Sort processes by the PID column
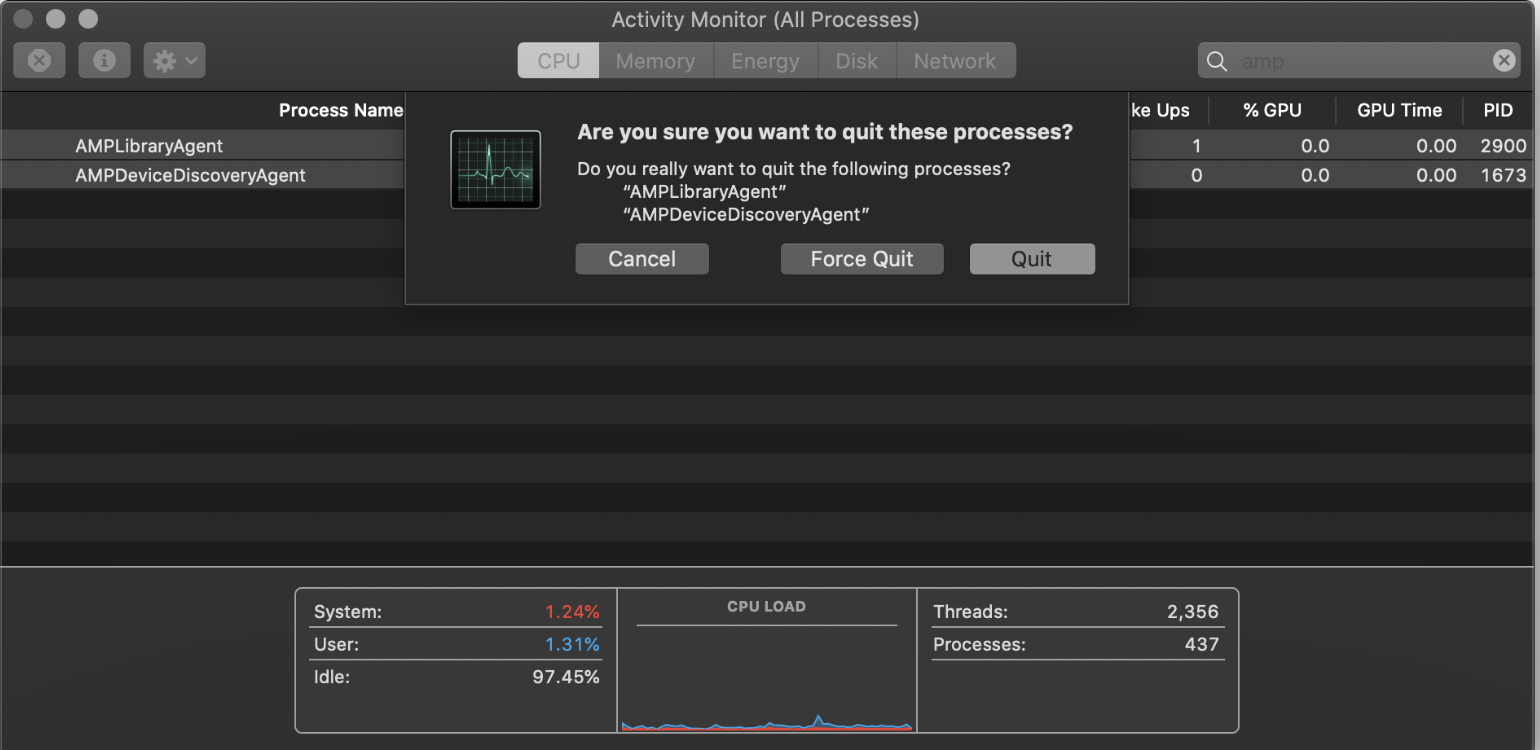This screenshot has height=750, width=1540. (1498, 110)
